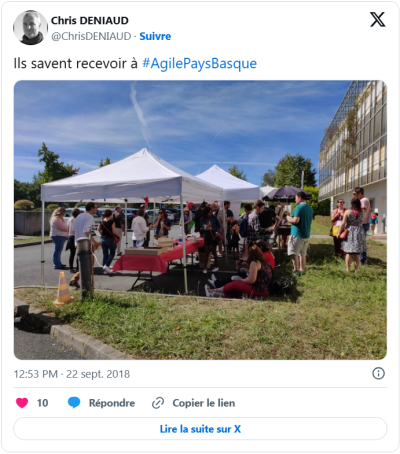
Task: Open the #AgilePaysBasque hashtag
Action: (199, 63)
